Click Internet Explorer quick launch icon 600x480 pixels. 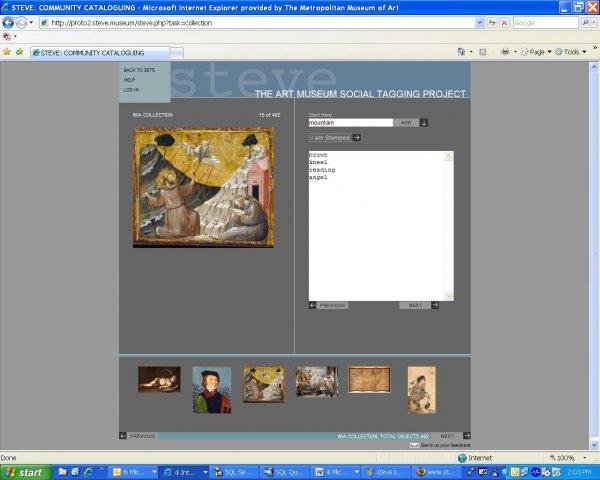coord(88,472)
